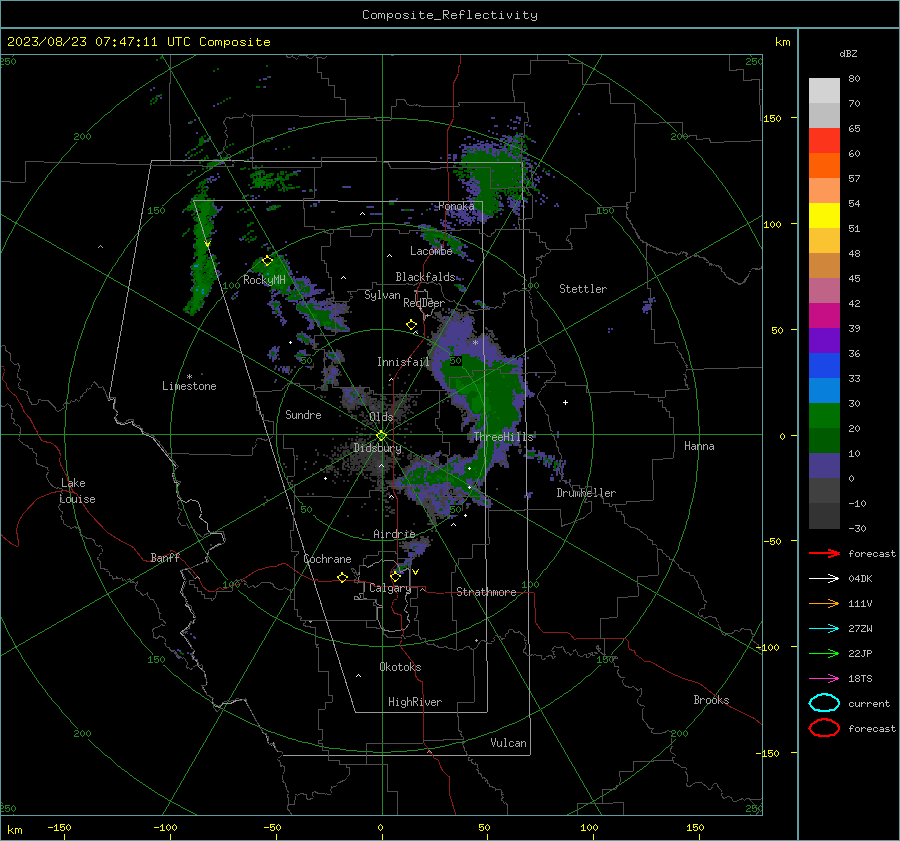
Task: Click the Didsbury town label
Action: click(377, 448)
